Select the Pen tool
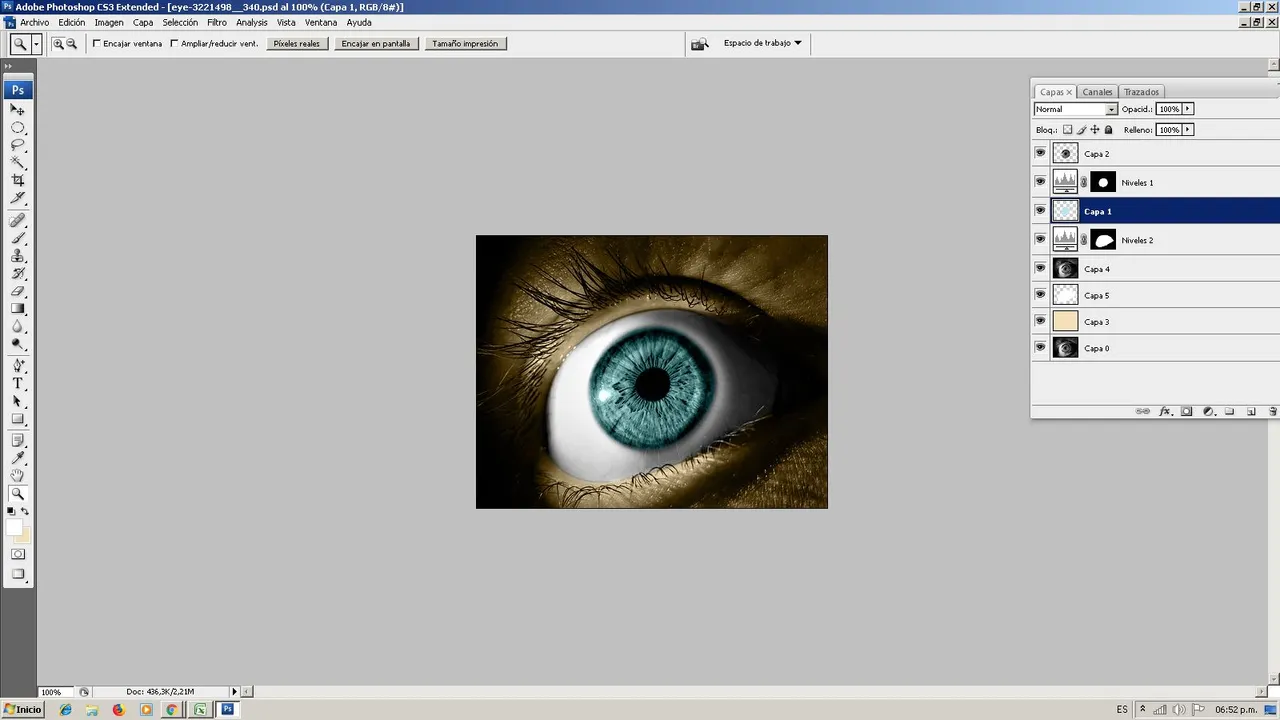This screenshot has width=1280, height=720. [x=18, y=366]
